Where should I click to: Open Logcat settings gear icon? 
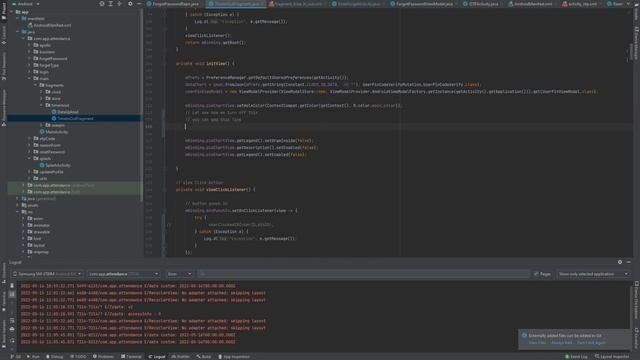620,262
